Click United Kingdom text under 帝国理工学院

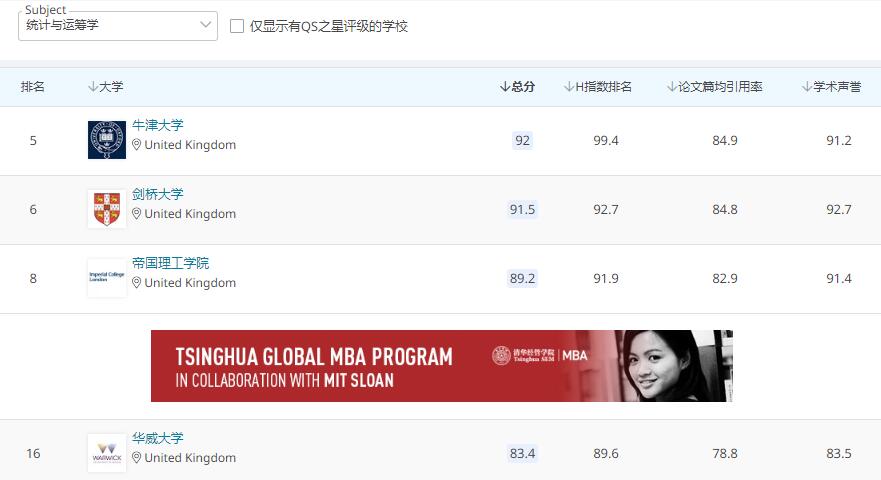pyautogui.click(x=190, y=283)
